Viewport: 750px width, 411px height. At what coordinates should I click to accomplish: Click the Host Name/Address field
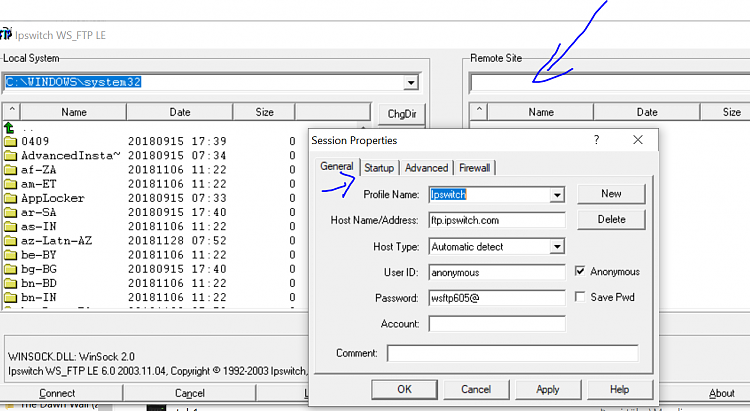pyautogui.click(x=497, y=221)
